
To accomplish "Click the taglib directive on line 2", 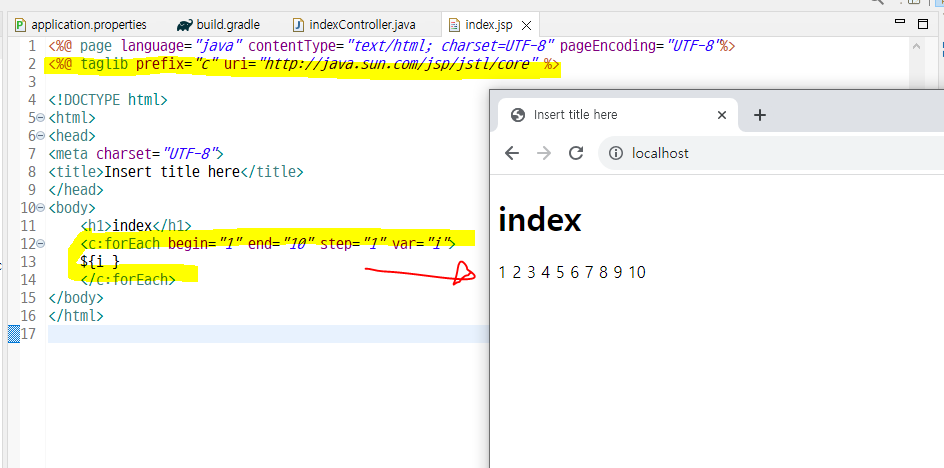I will tap(304, 64).
